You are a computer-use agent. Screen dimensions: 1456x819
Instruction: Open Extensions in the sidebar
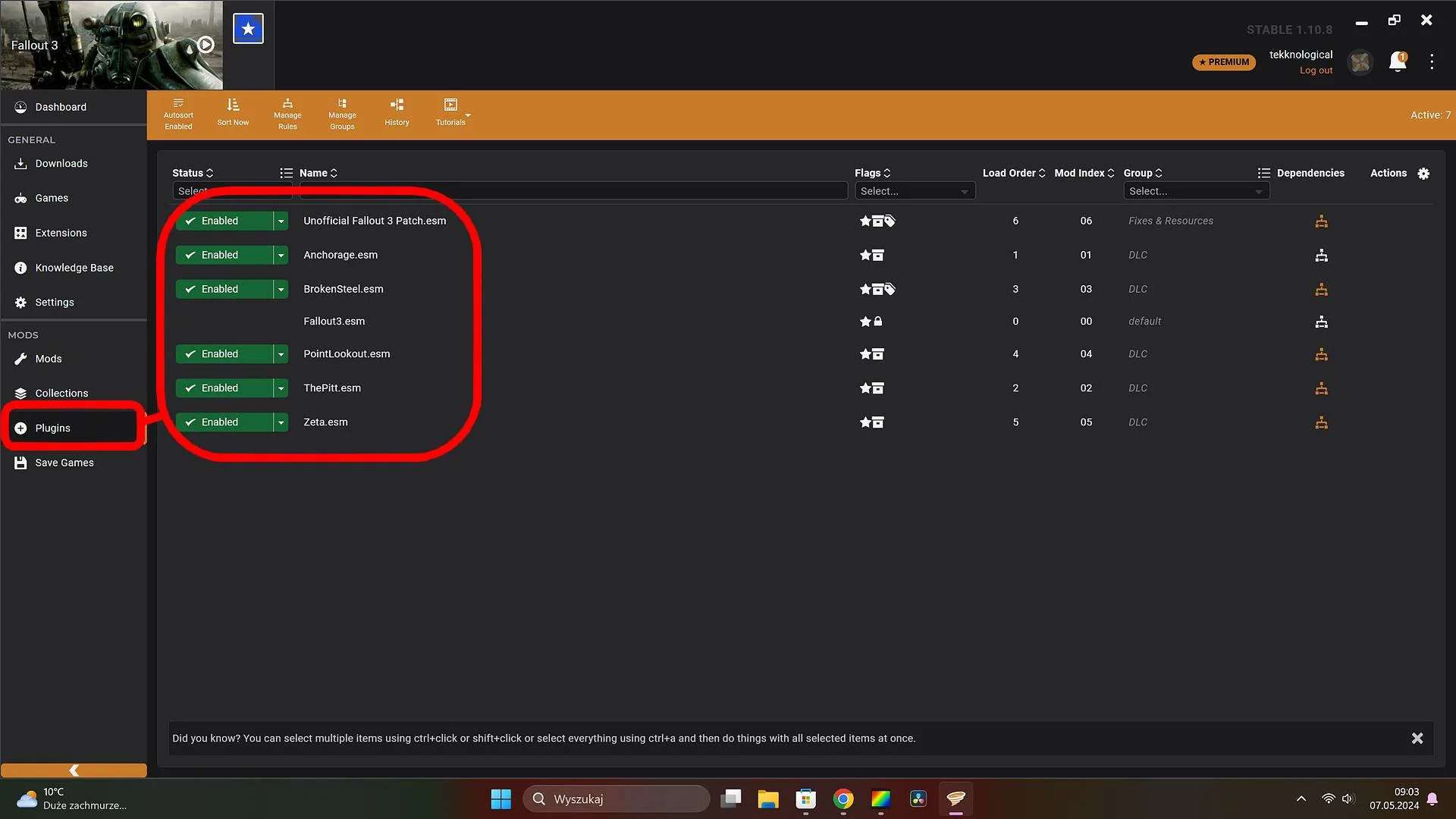[x=74, y=233]
